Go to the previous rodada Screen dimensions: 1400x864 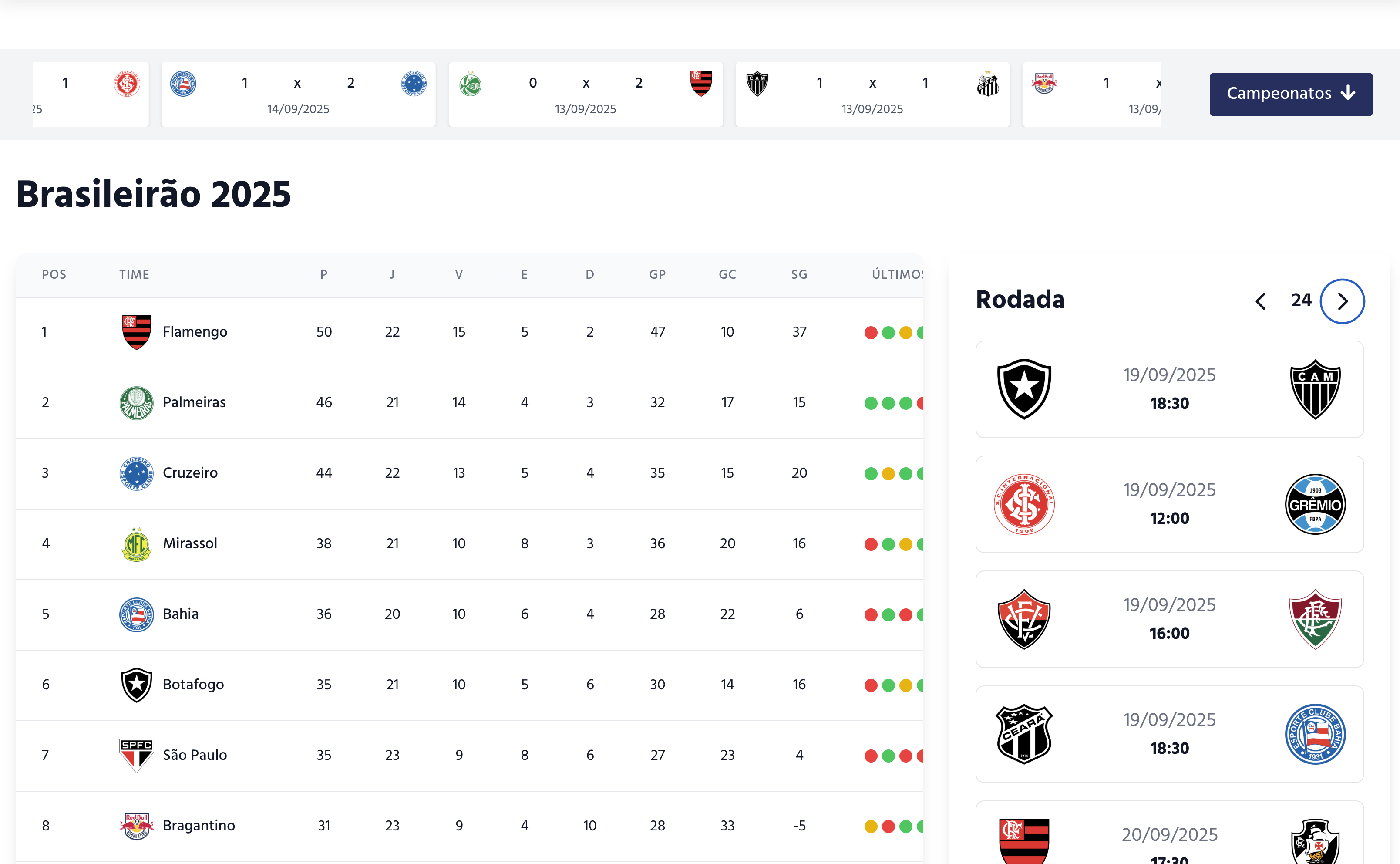coord(1261,301)
